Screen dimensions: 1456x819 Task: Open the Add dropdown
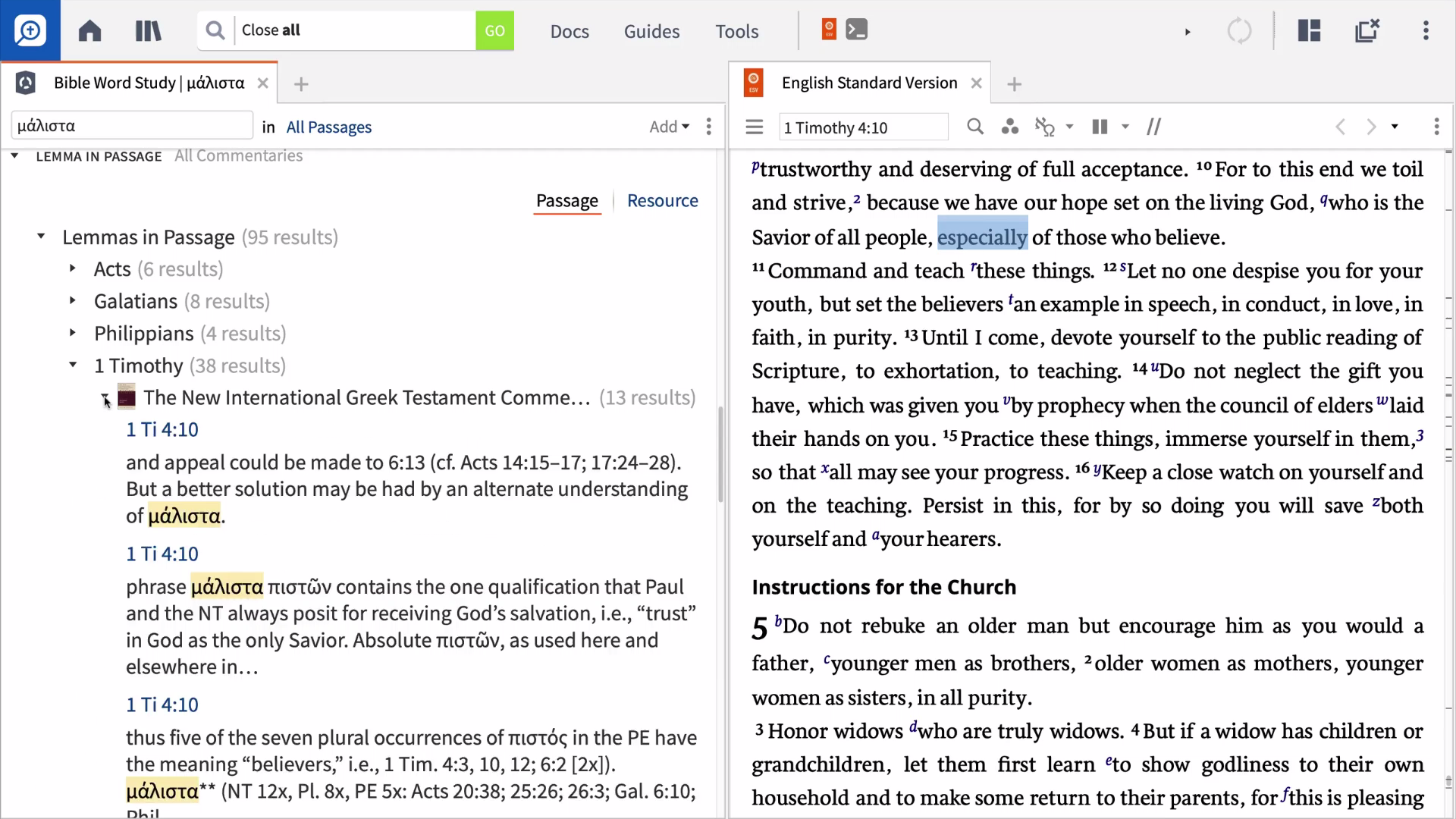[x=669, y=127]
